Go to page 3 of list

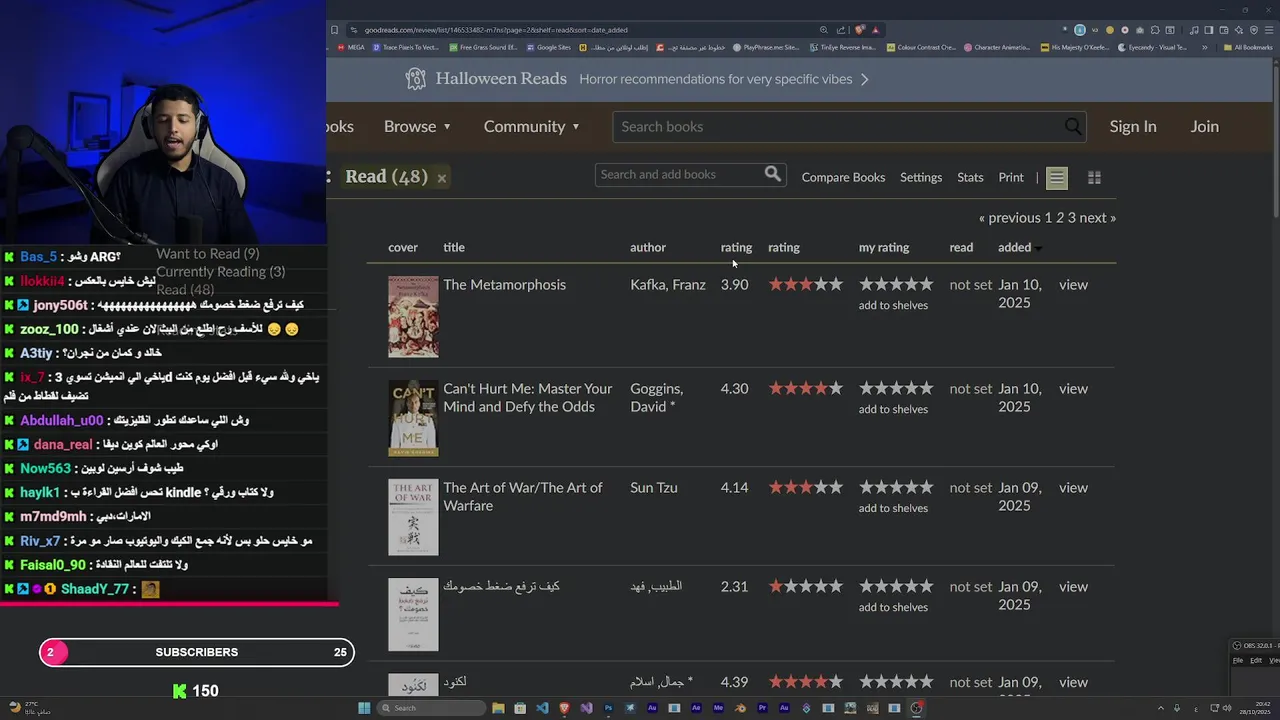click(1071, 217)
